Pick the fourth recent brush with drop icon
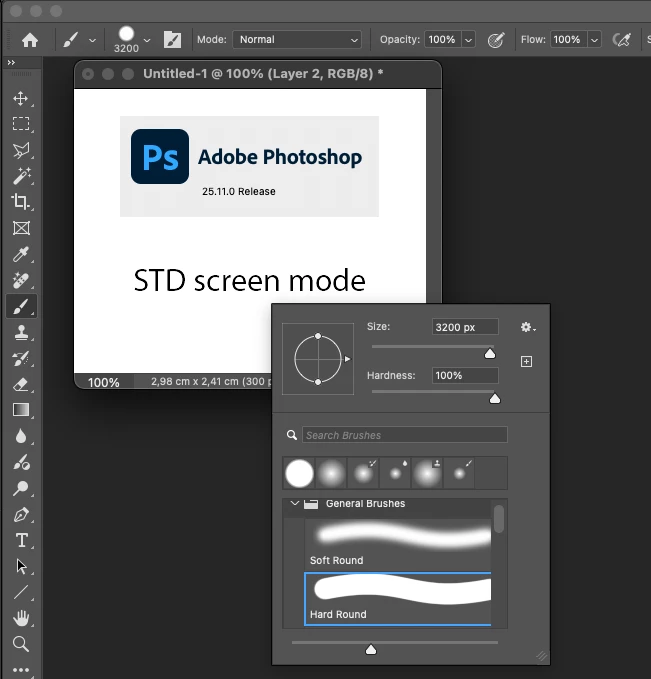 tap(395, 473)
